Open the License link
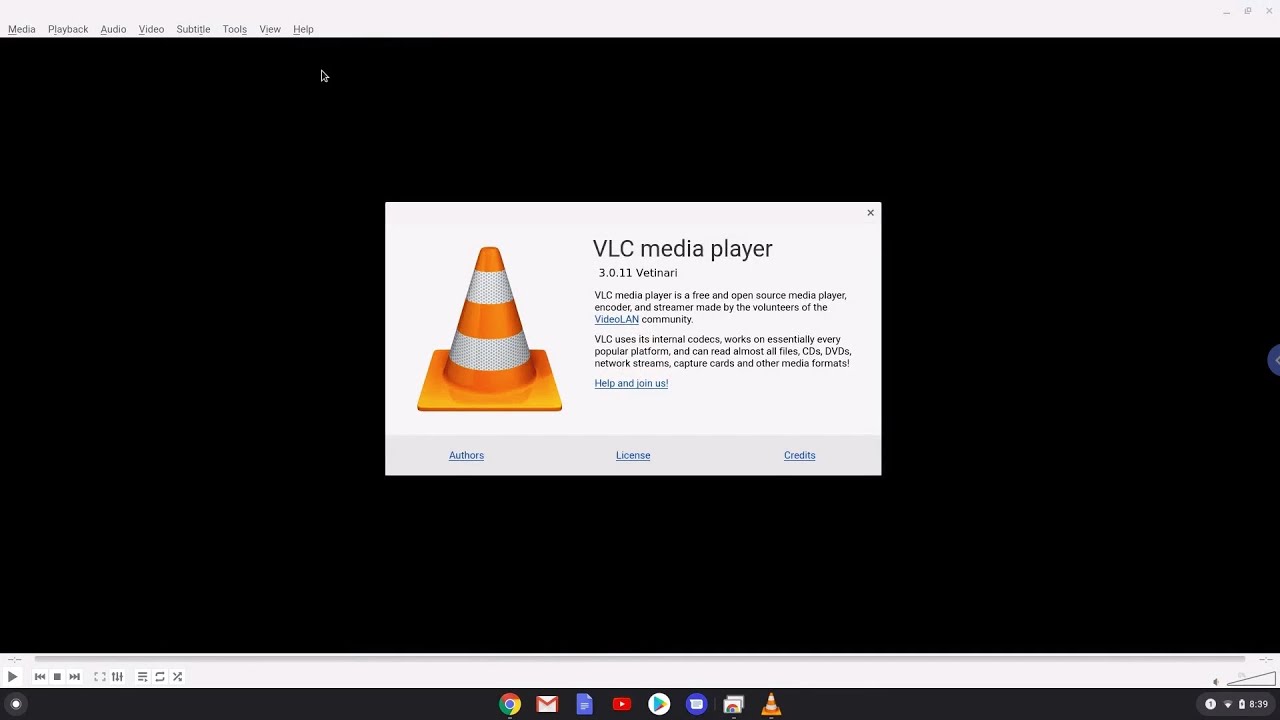The image size is (1280, 720). pyautogui.click(x=633, y=455)
